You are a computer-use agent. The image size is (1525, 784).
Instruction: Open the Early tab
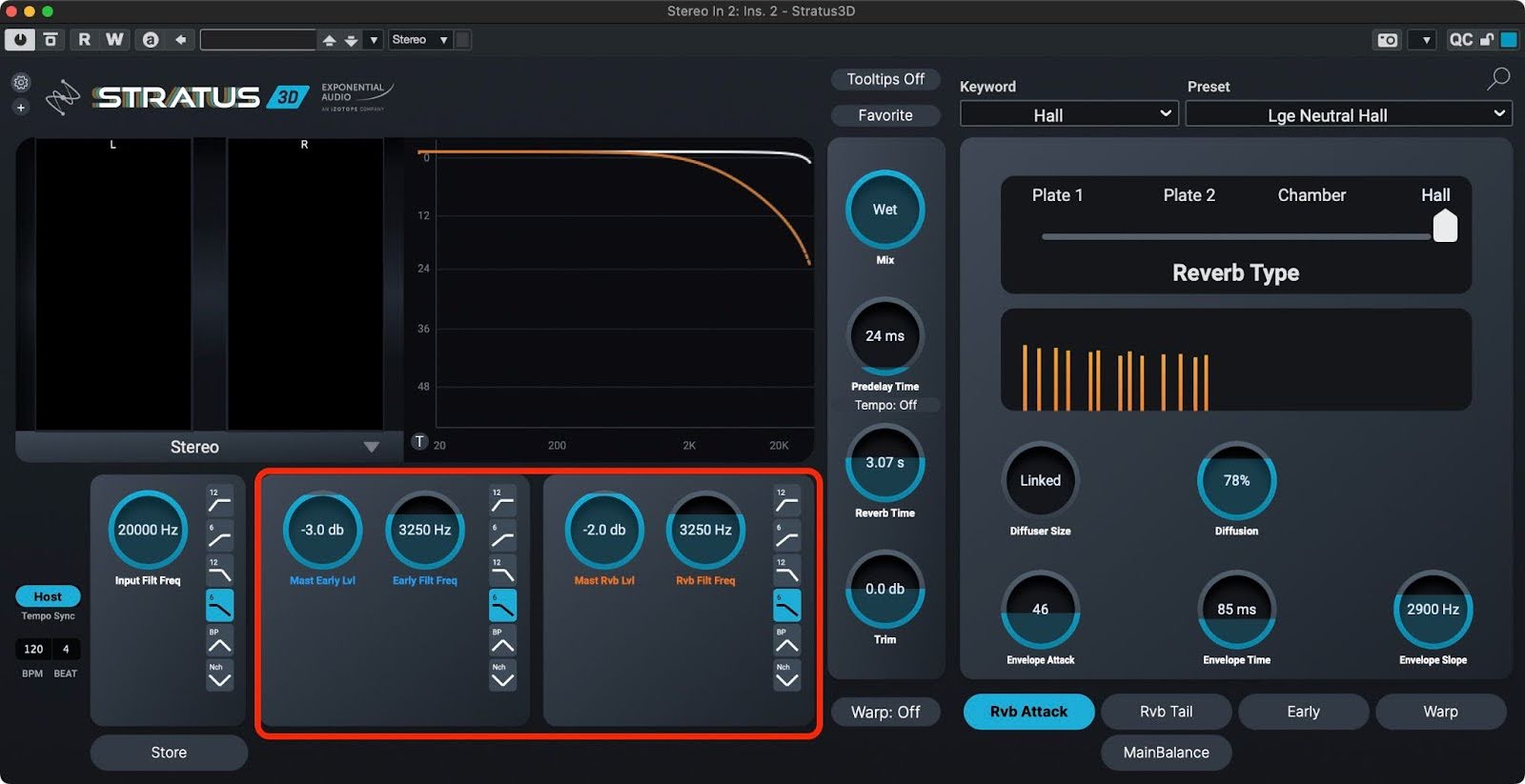(x=1303, y=712)
